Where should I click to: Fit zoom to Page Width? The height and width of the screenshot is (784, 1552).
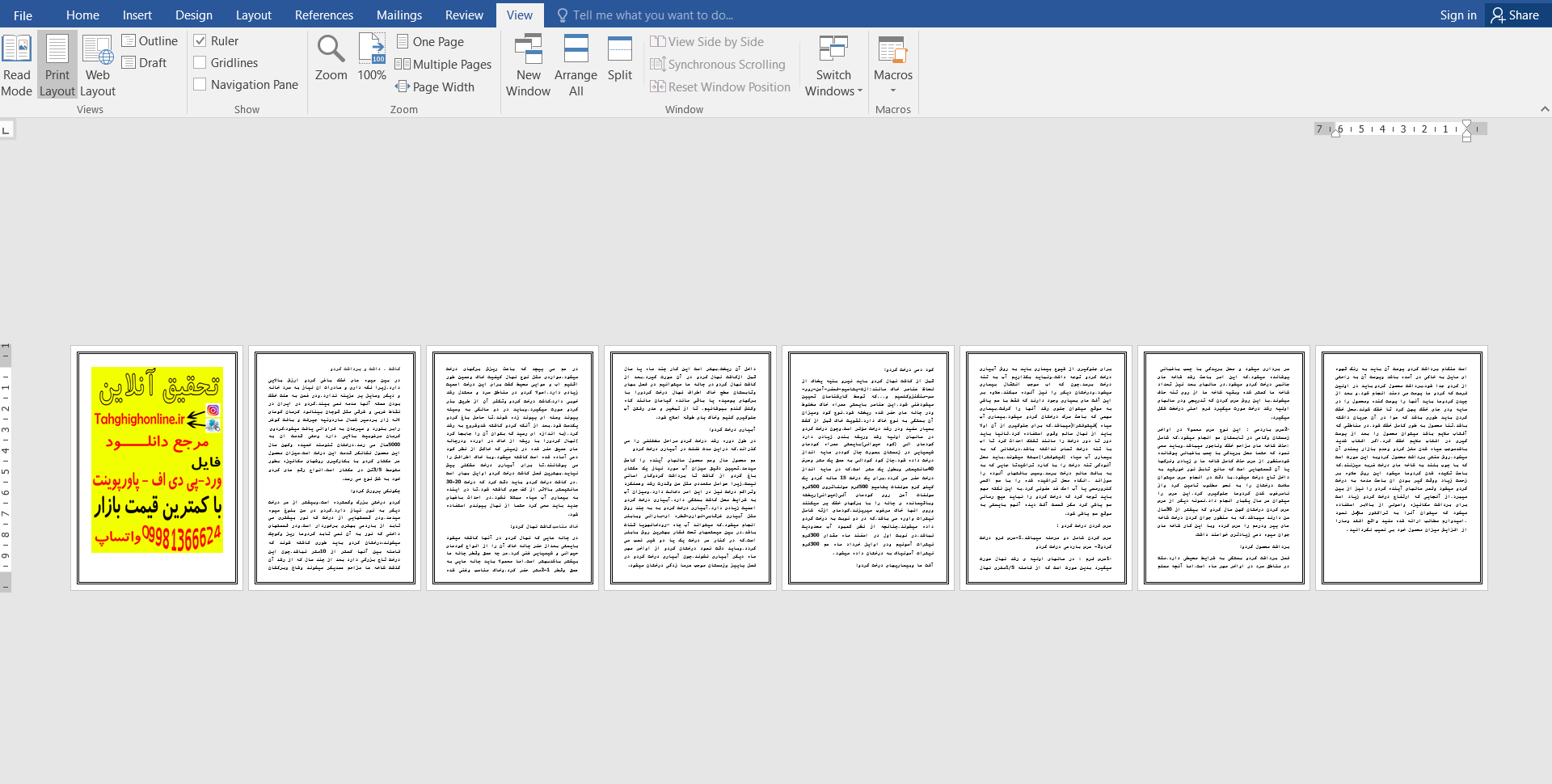pos(435,87)
